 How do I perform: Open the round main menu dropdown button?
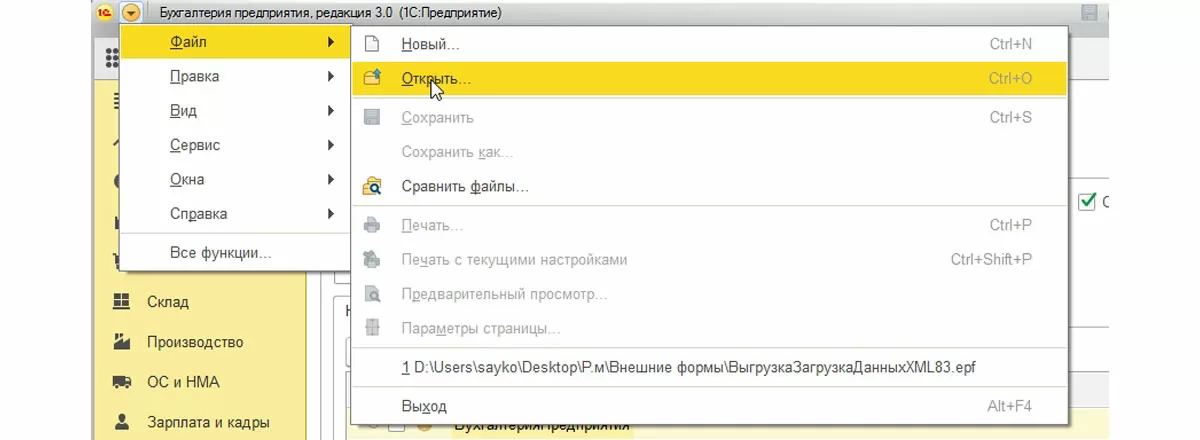pos(132,13)
